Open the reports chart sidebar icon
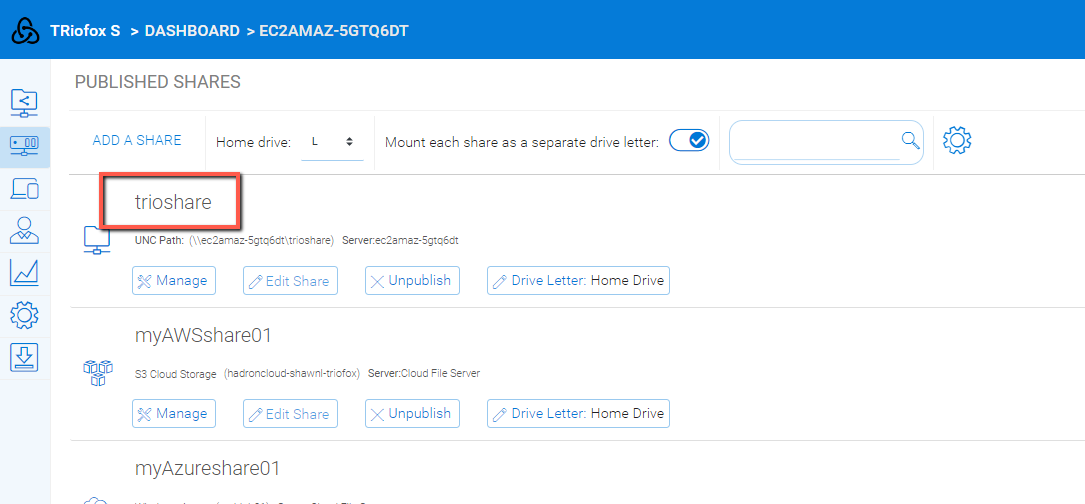Image resolution: width=1085 pixels, height=504 pixels. pyautogui.click(x=25, y=273)
